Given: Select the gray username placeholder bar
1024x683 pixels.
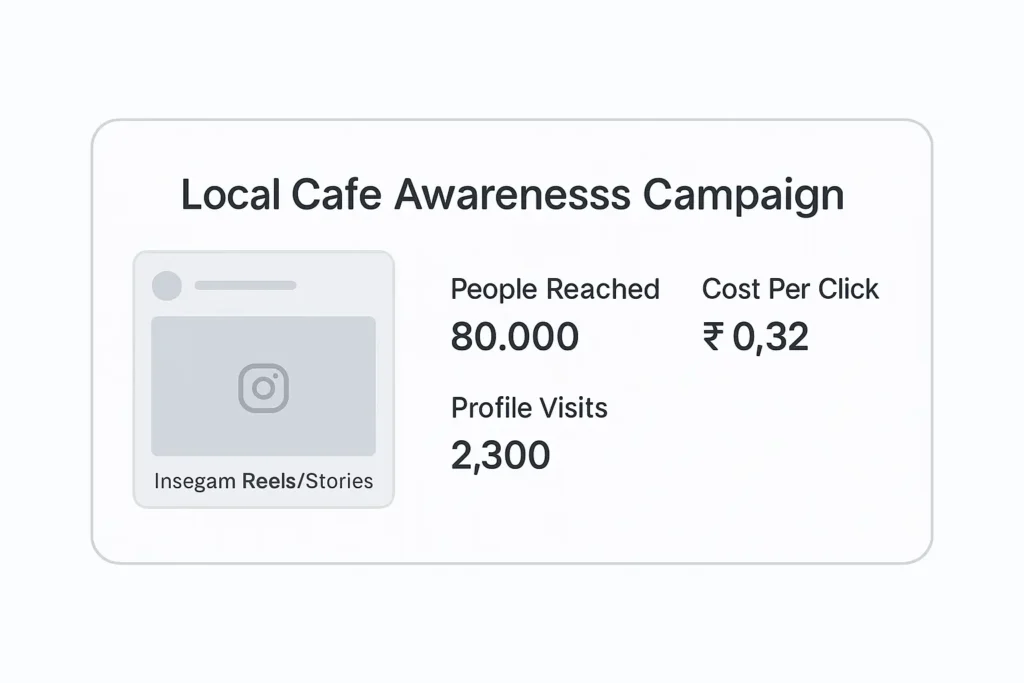Looking at the screenshot, I should tap(245, 286).
